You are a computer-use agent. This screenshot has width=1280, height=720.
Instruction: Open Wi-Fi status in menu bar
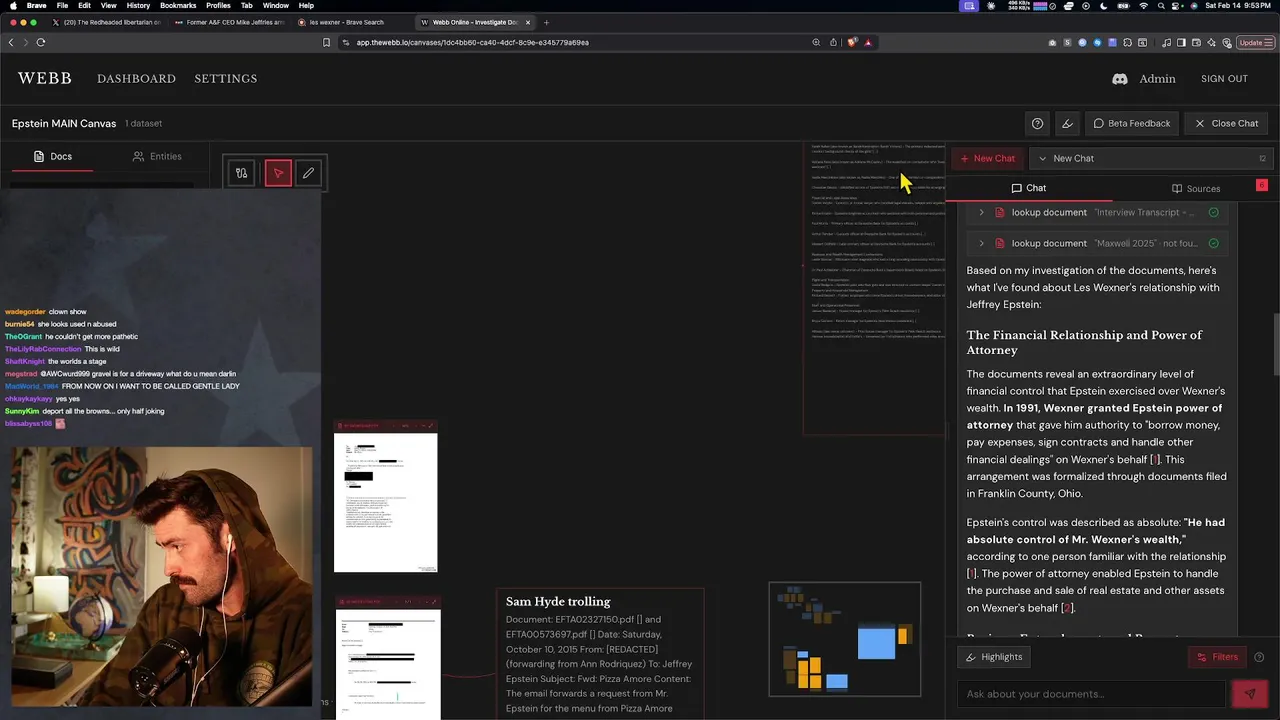tap(1144, 6)
